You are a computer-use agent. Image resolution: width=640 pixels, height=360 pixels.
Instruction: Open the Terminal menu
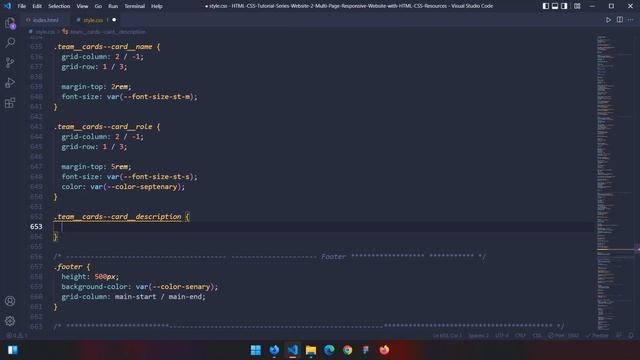(135, 6)
